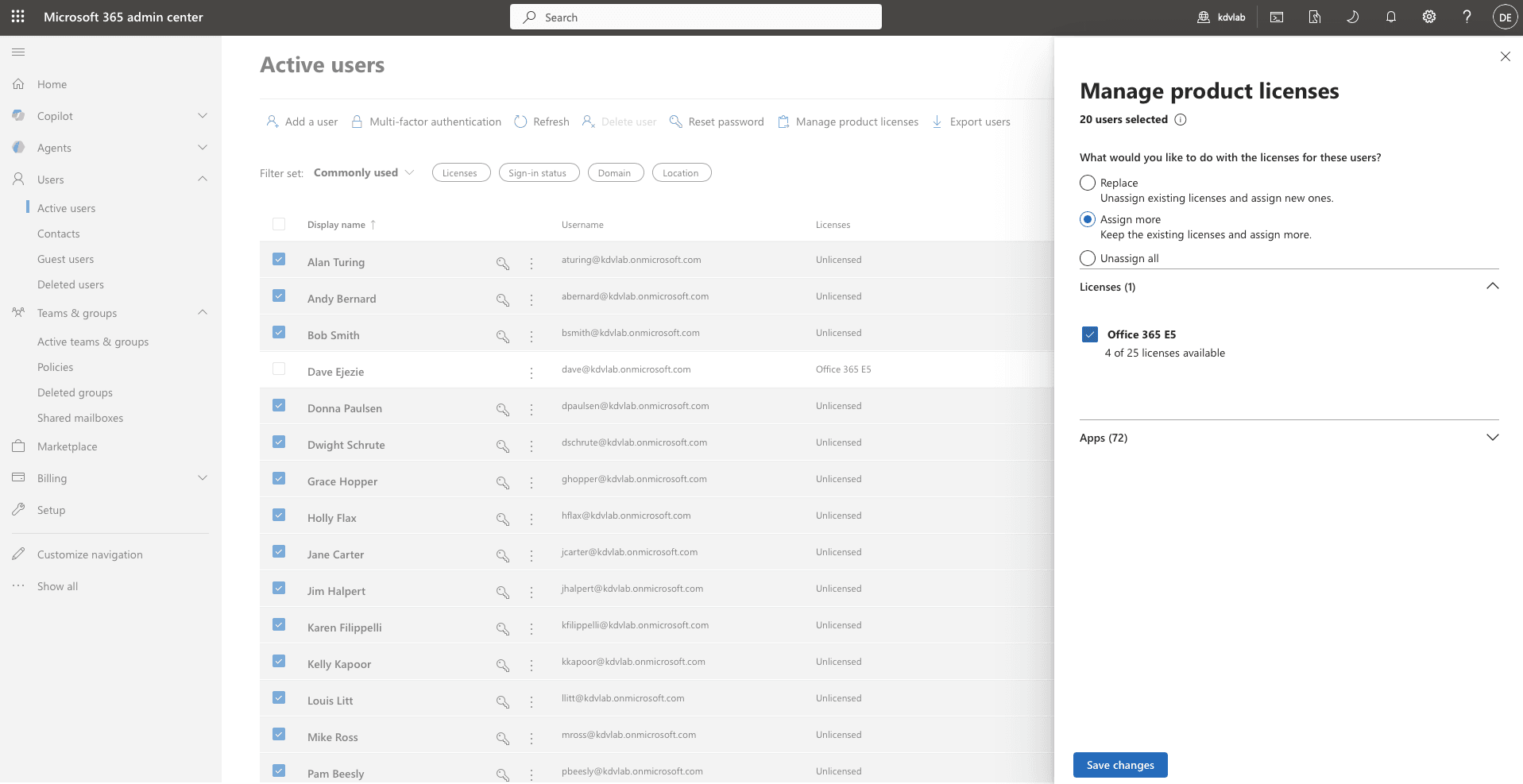Collapse the Licenses (1) section
This screenshot has height=784, width=1523.
1492,286
